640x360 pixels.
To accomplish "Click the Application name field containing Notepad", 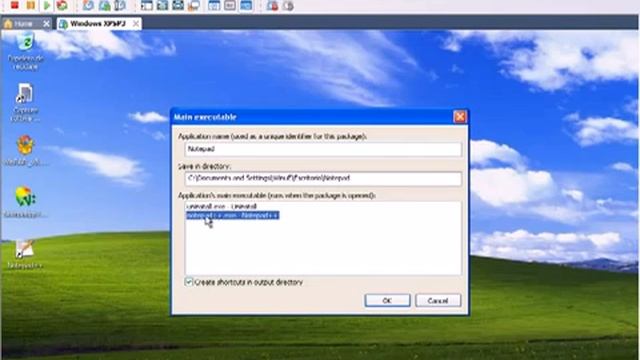I will pyautogui.click(x=323, y=149).
